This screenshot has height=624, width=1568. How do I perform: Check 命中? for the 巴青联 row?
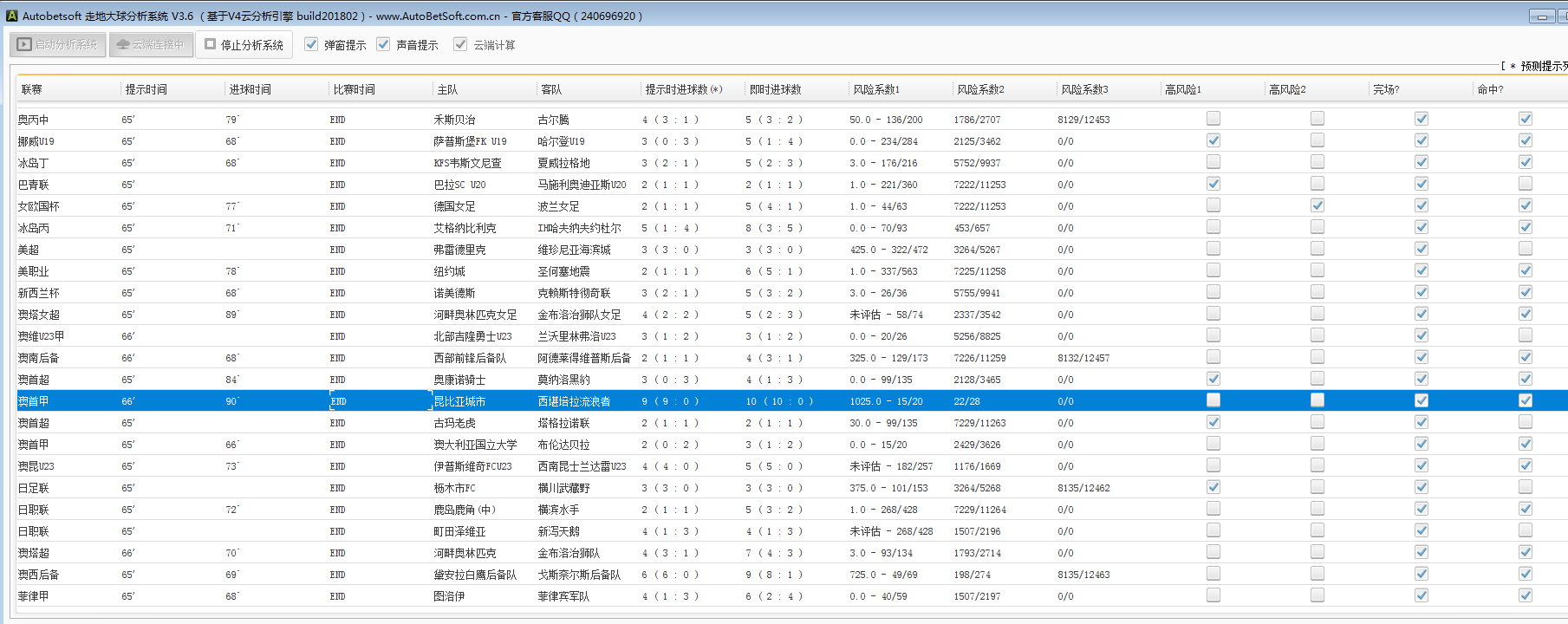(1526, 184)
